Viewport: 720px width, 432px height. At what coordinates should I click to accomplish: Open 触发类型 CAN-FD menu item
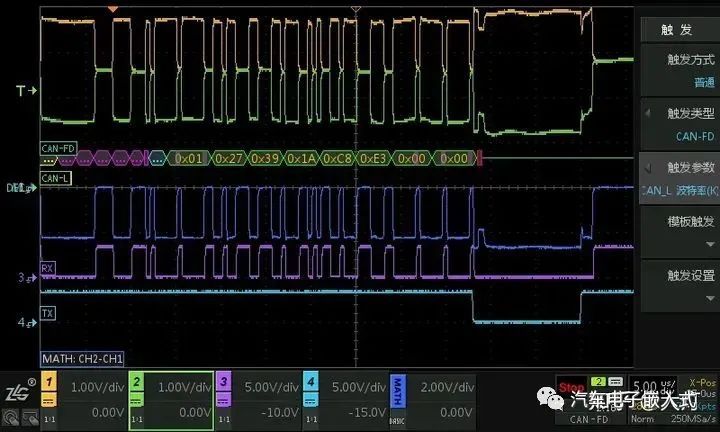pos(681,124)
